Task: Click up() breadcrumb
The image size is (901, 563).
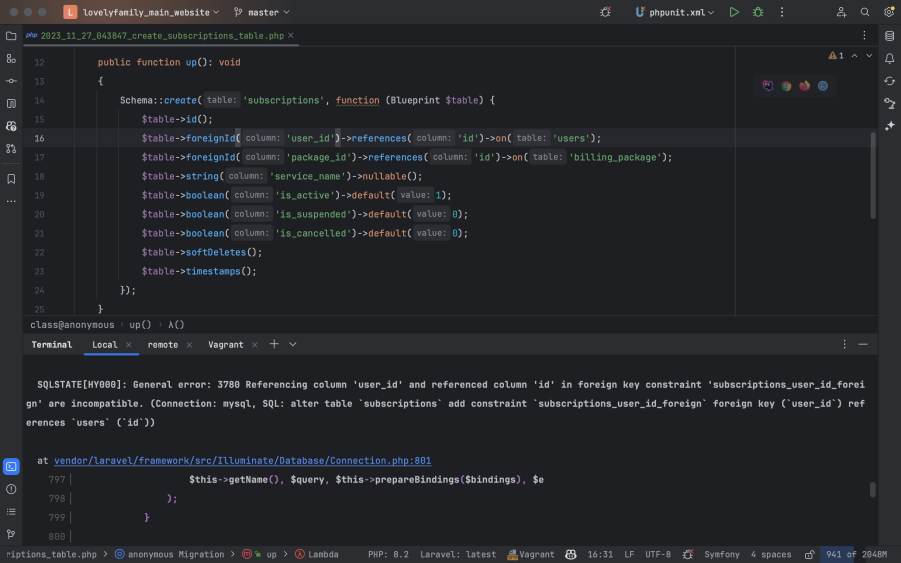Action: 140,325
